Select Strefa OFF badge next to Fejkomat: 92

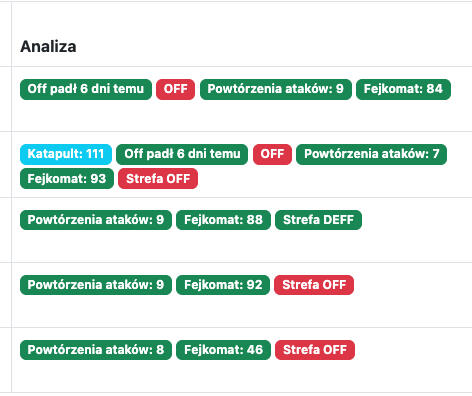click(x=314, y=285)
